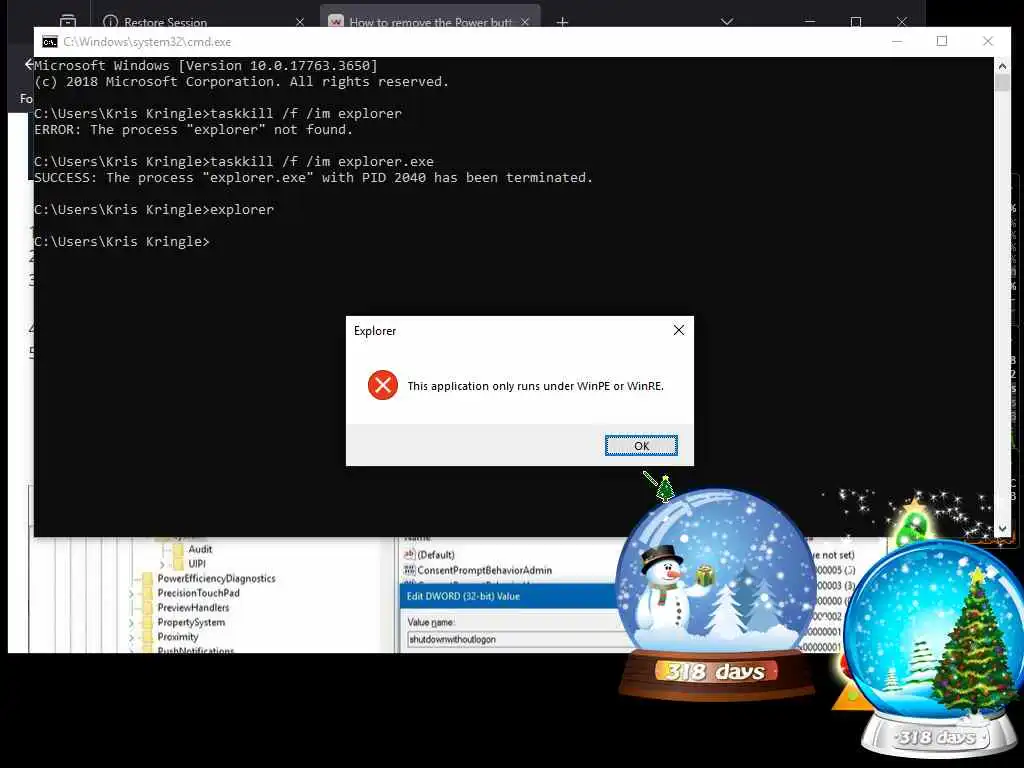Select ConsentPromptBehaviorAdmin registry value

[x=484, y=570]
